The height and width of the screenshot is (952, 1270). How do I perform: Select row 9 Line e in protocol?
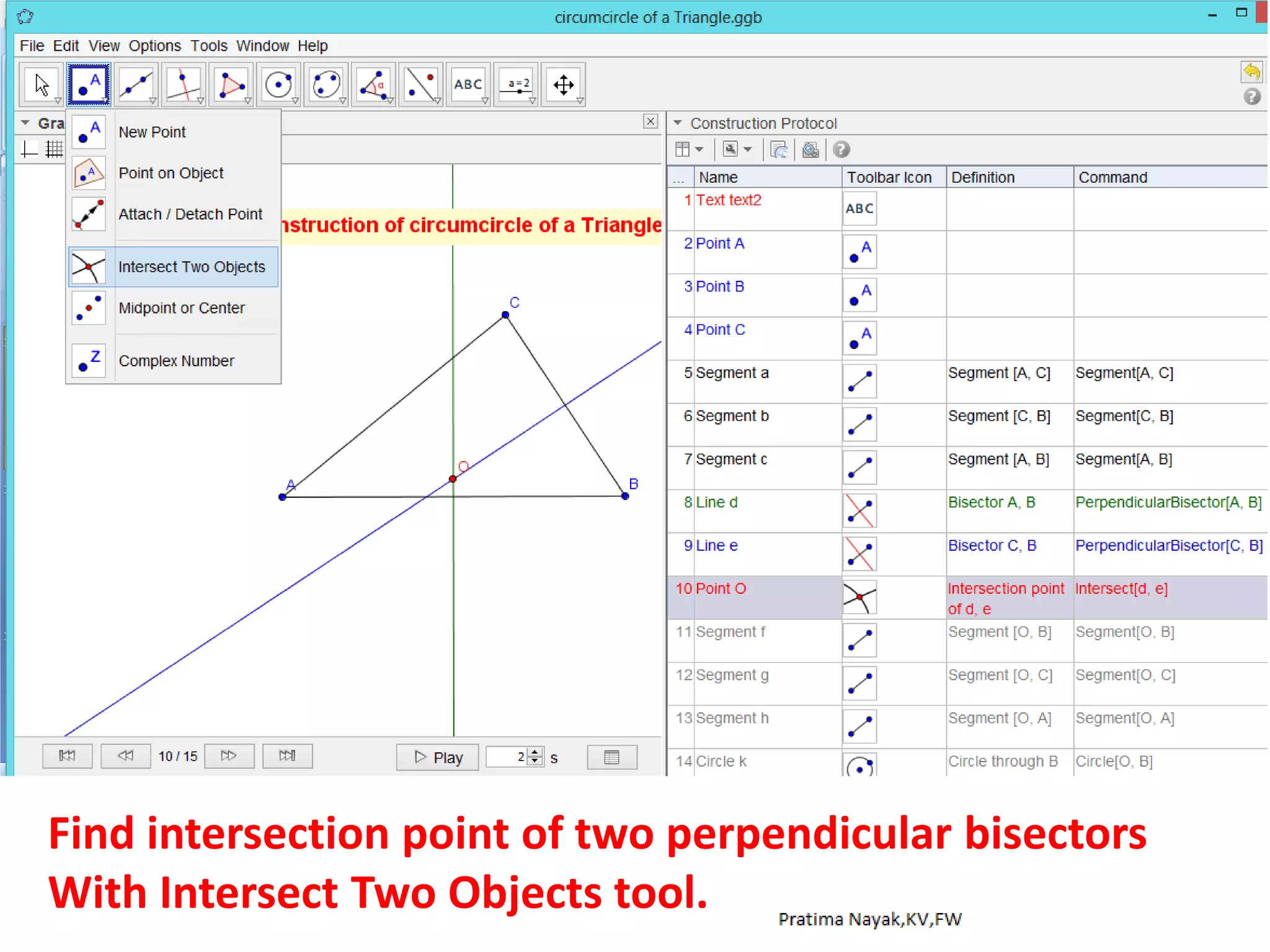pos(967,555)
